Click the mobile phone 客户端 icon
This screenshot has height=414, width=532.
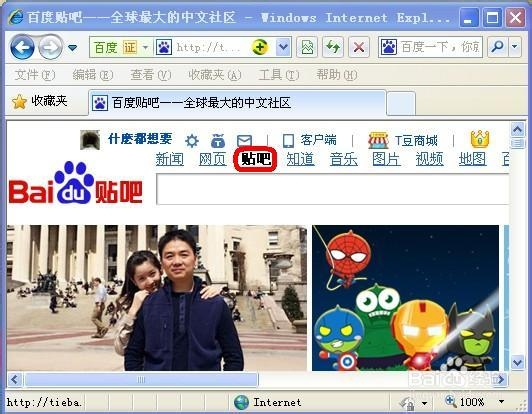pyautogui.click(x=288, y=140)
